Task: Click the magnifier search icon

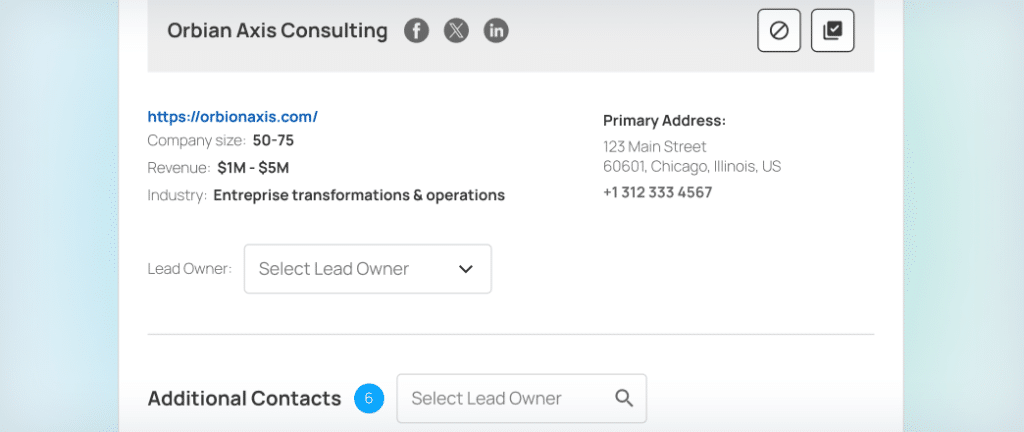Action: (624, 398)
